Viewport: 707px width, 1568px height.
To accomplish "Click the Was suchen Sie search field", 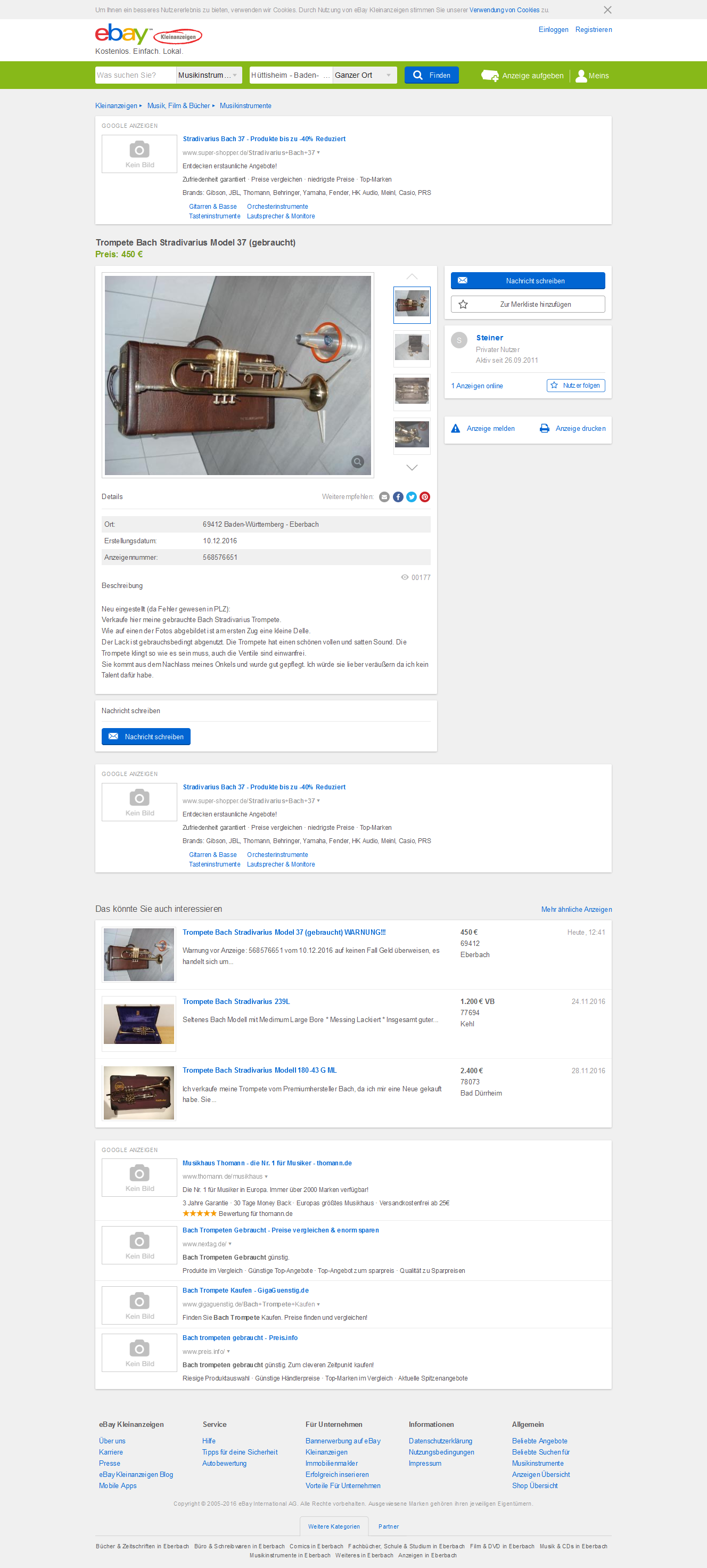I will click(x=136, y=75).
